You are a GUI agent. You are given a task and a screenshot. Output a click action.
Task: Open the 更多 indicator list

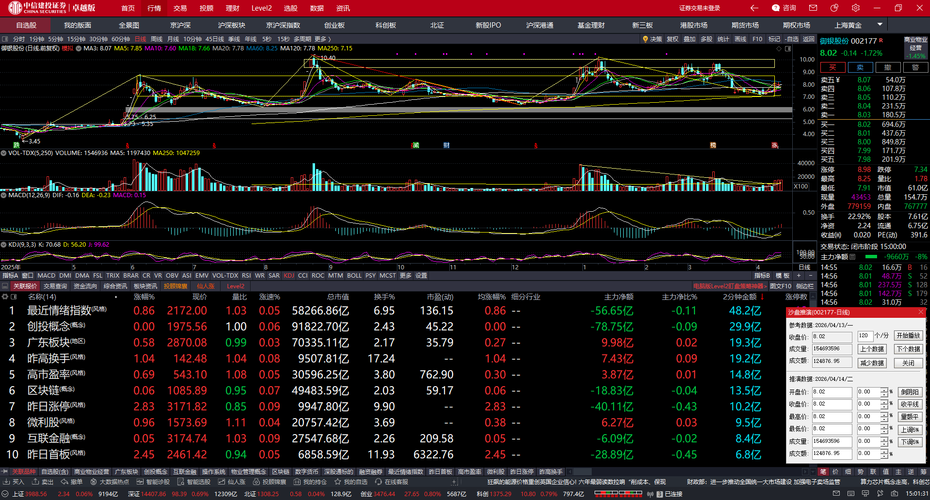pyautogui.click(x=406, y=276)
